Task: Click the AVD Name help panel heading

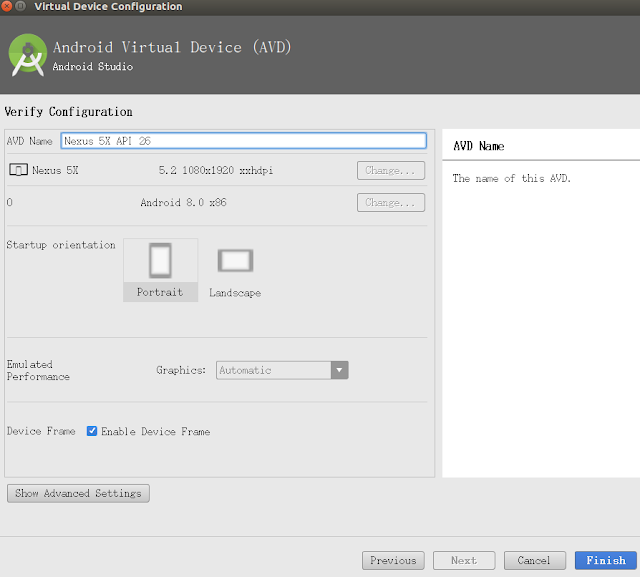Action: point(479,146)
